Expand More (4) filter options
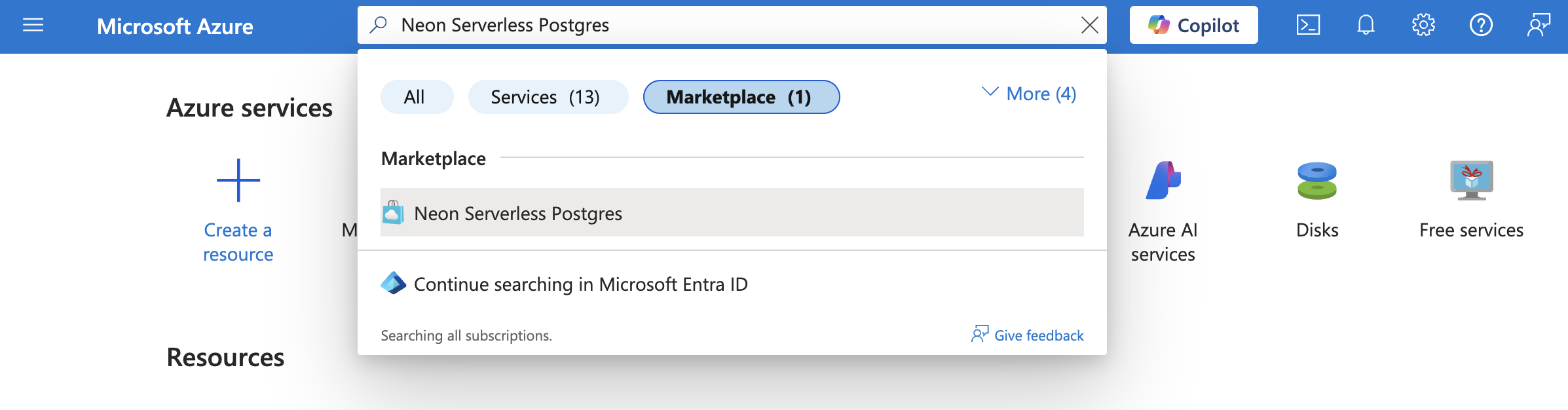 coord(1030,94)
